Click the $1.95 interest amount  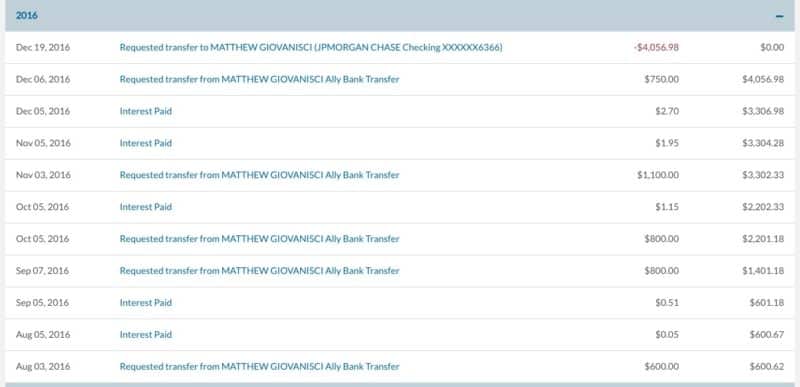point(667,143)
